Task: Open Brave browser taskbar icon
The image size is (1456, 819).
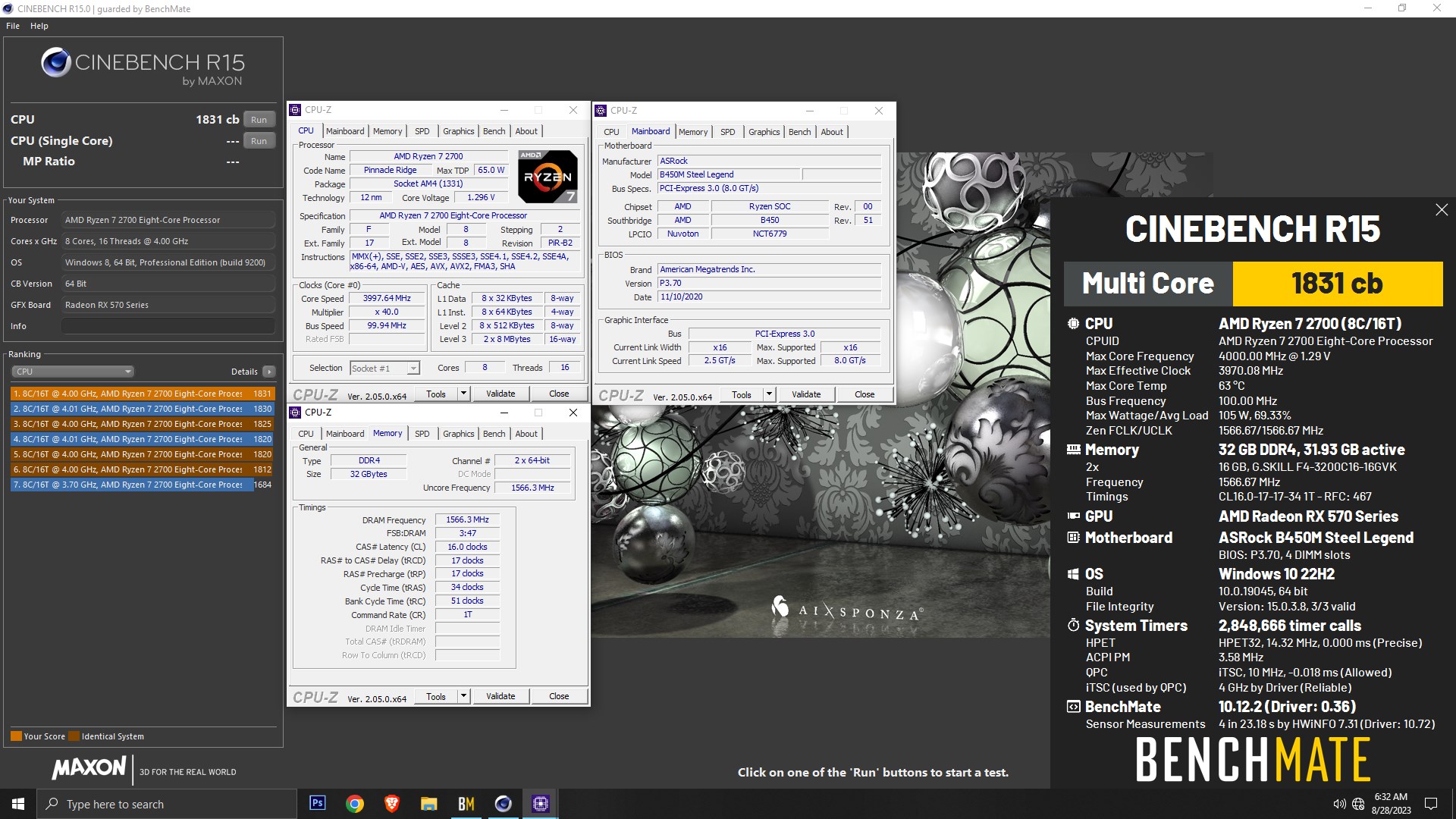Action: coord(392,803)
